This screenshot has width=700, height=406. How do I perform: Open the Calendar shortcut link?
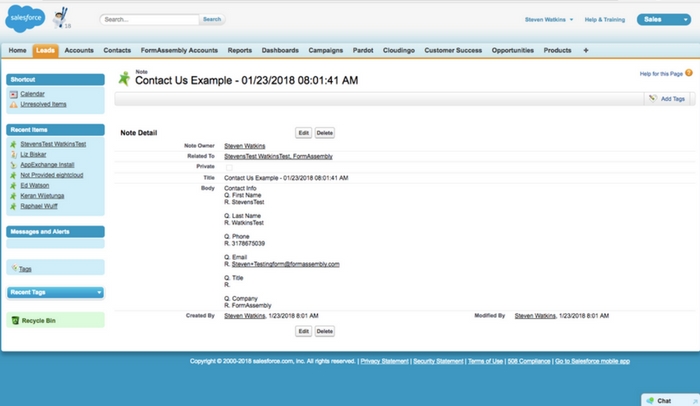(33, 94)
